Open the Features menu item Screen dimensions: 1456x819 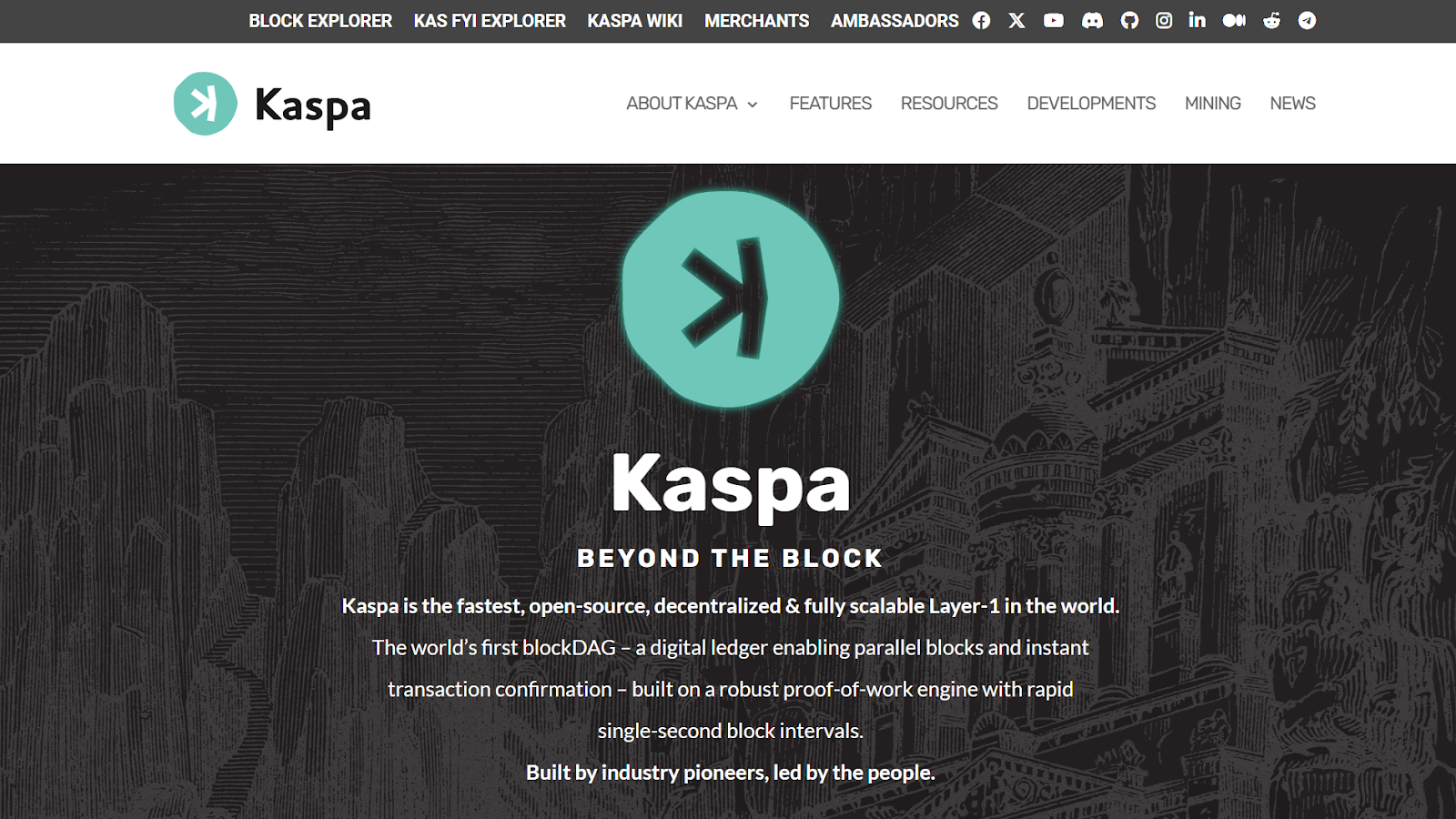point(830,104)
